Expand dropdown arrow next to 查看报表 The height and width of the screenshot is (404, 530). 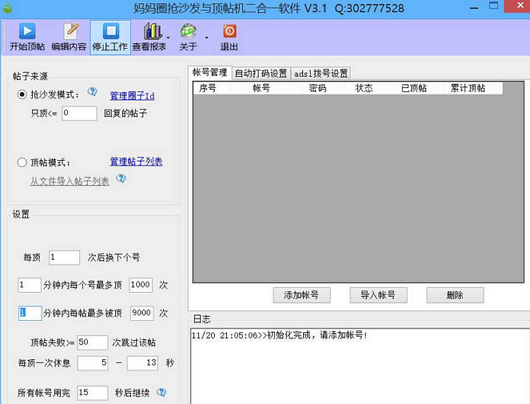point(168,38)
